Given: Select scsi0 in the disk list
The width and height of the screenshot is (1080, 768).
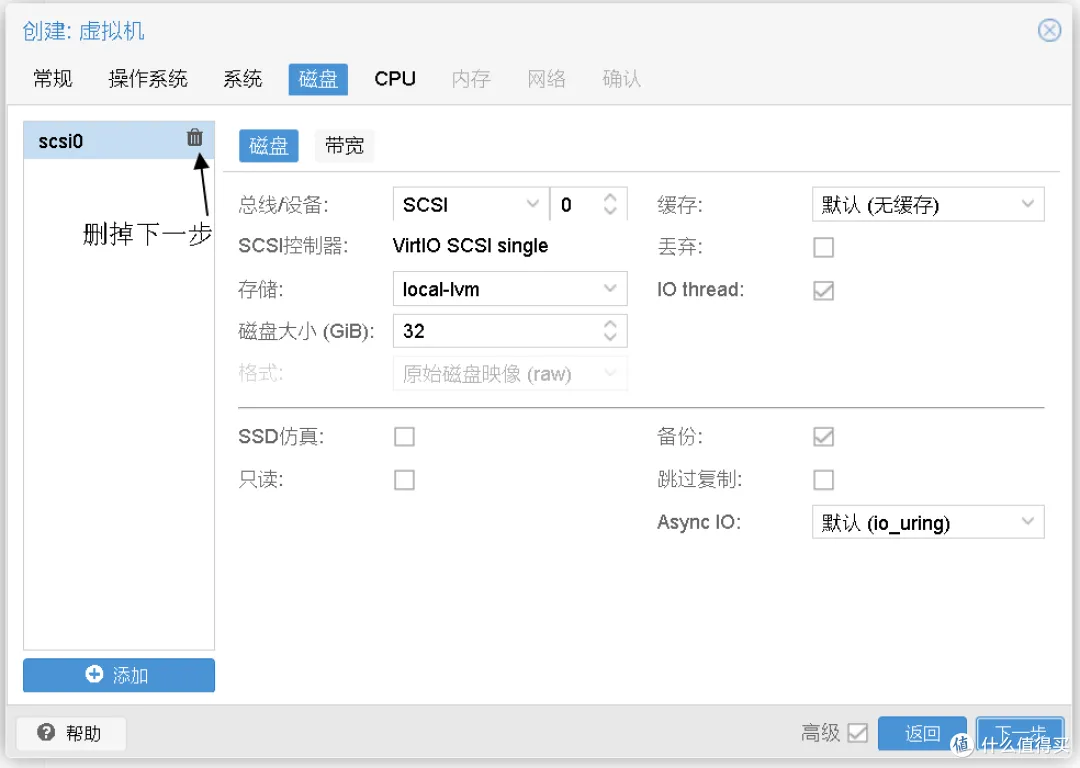Looking at the screenshot, I should pyautogui.click(x=100, y=141).
